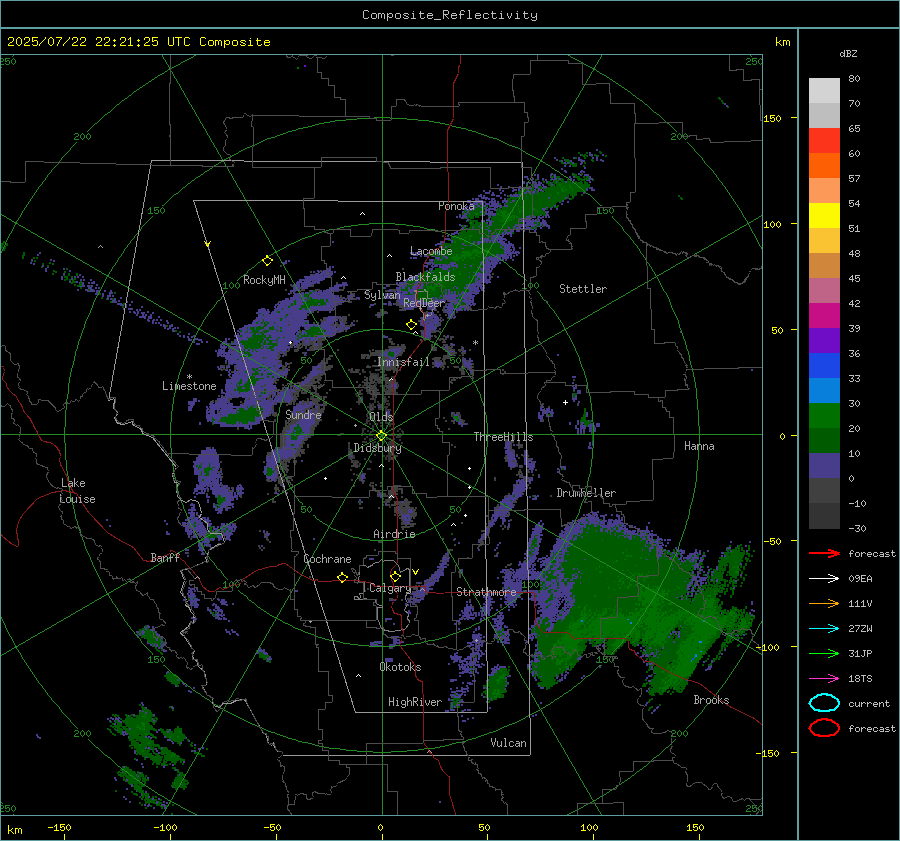
Task: Select the green 30 dBZ color swatch
Action: tap(824, 415)
